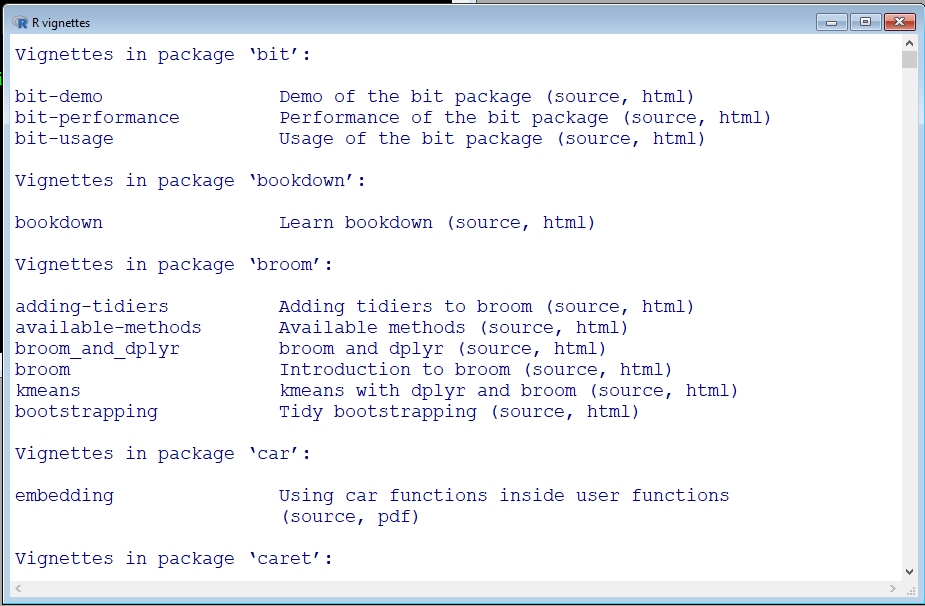Minimize the R vignettes window
Screen dimensions: 925x606
[x=832, y=22]
